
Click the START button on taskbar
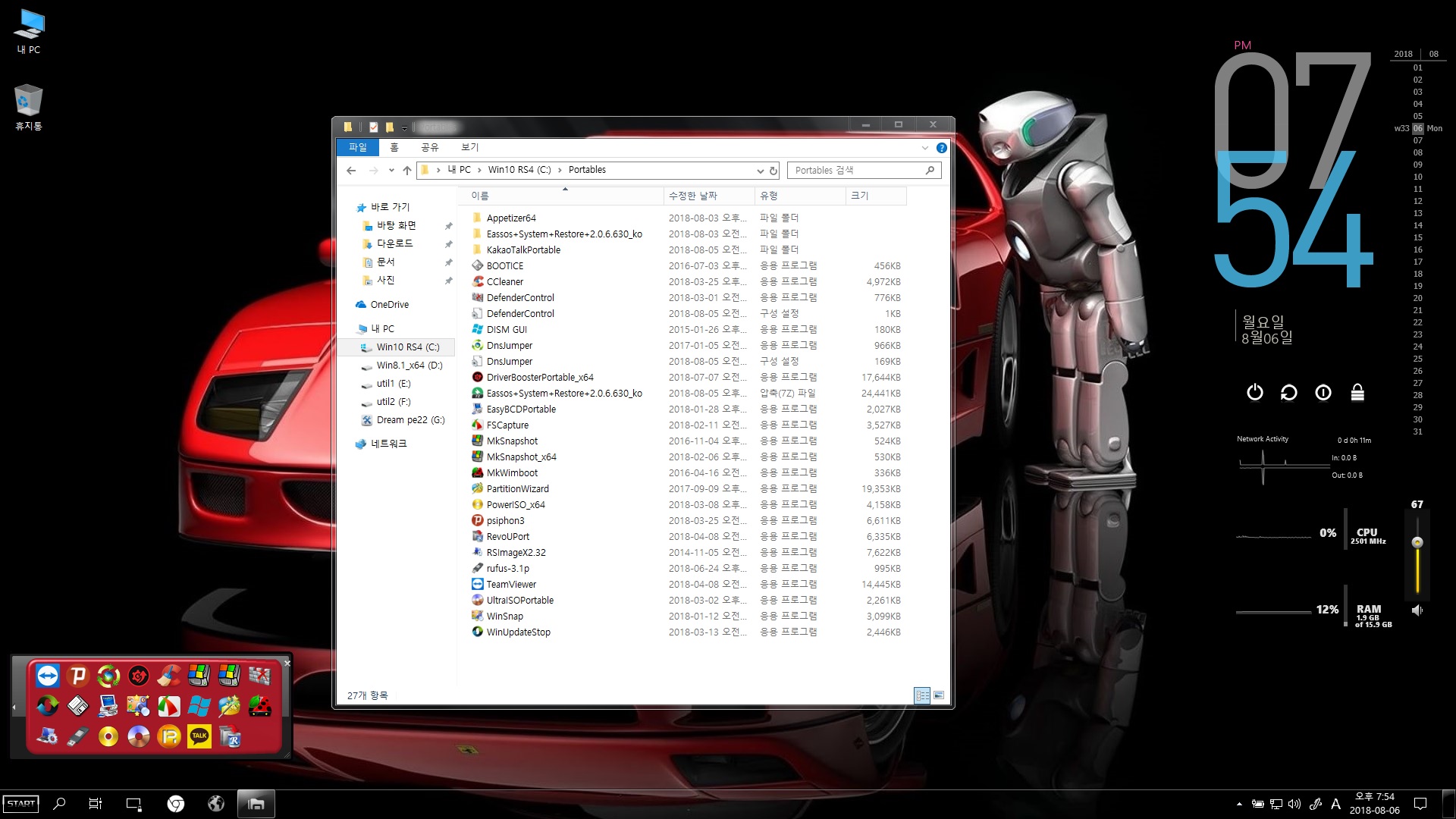click(x=21, y=804)
